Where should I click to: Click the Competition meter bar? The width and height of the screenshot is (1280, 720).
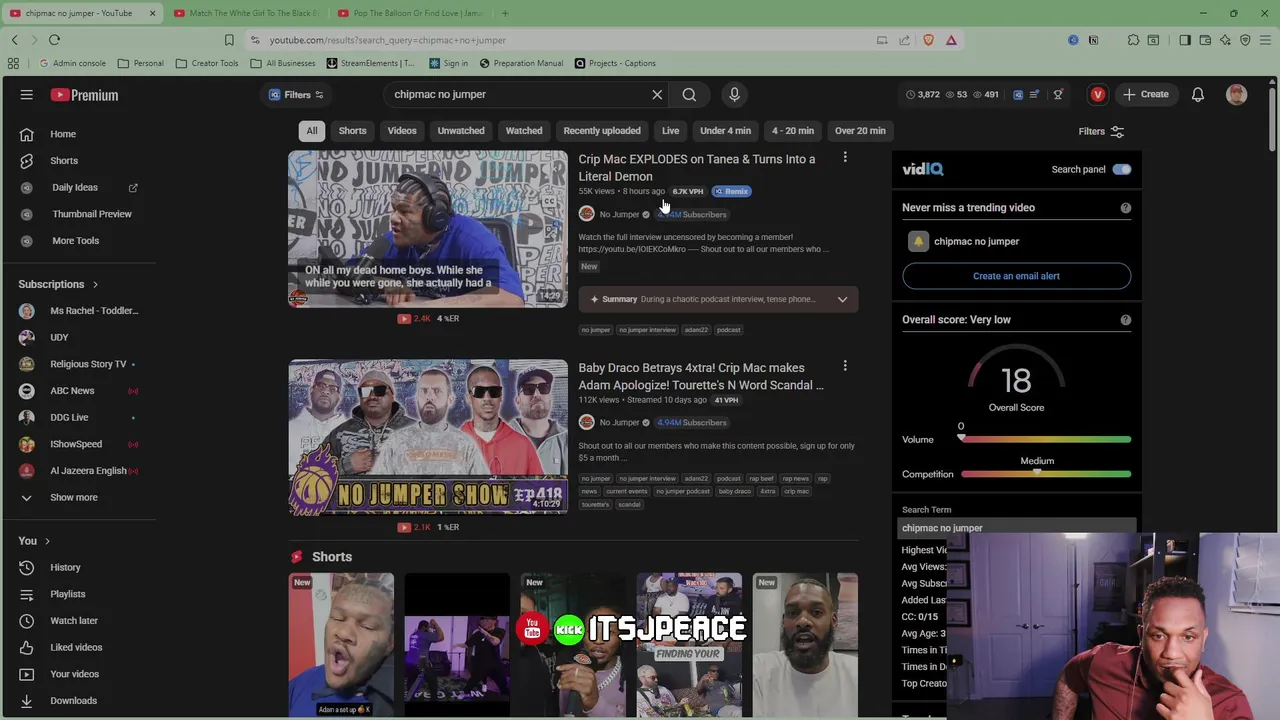point(1046,474)
